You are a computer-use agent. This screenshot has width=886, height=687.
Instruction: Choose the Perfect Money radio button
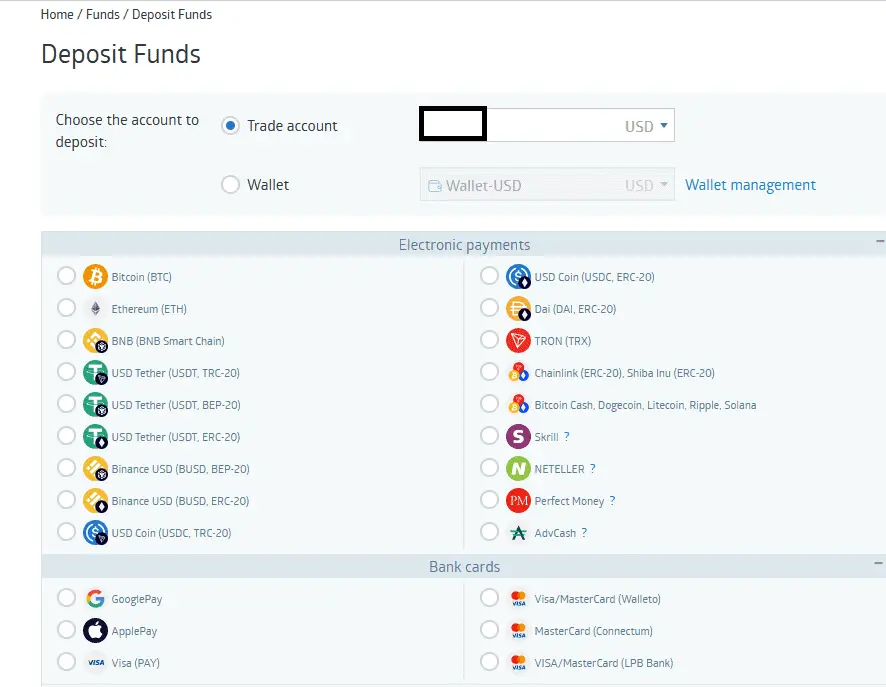489,499
